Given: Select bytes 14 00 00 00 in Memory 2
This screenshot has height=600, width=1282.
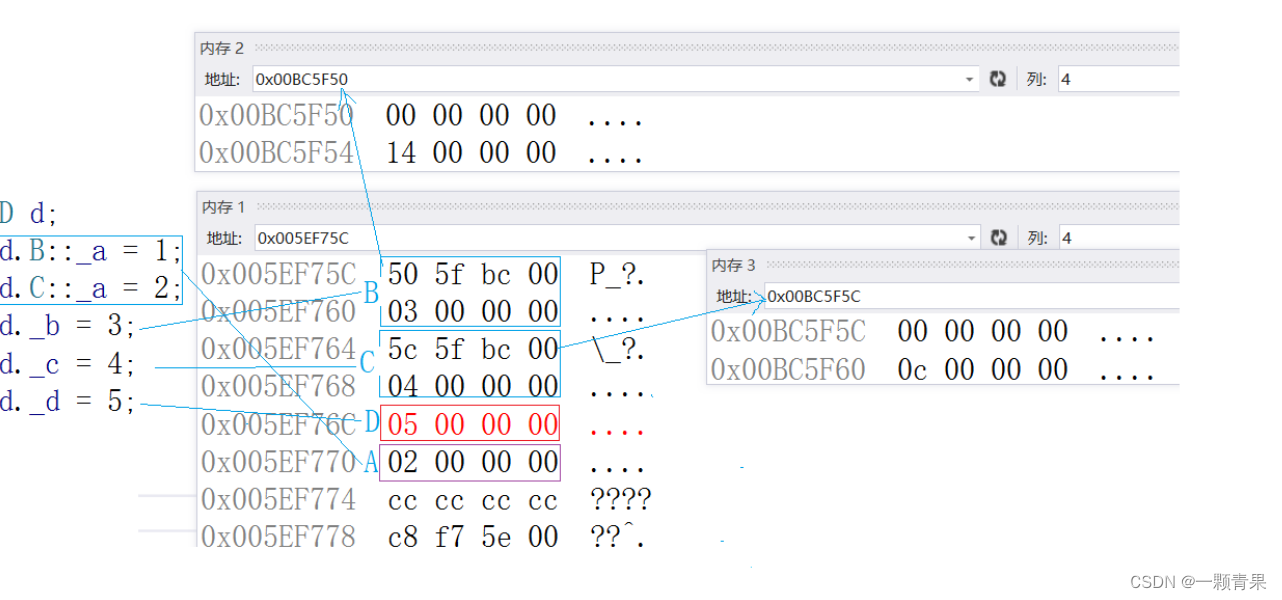Looking at the screenshot, I should point(471,153).
